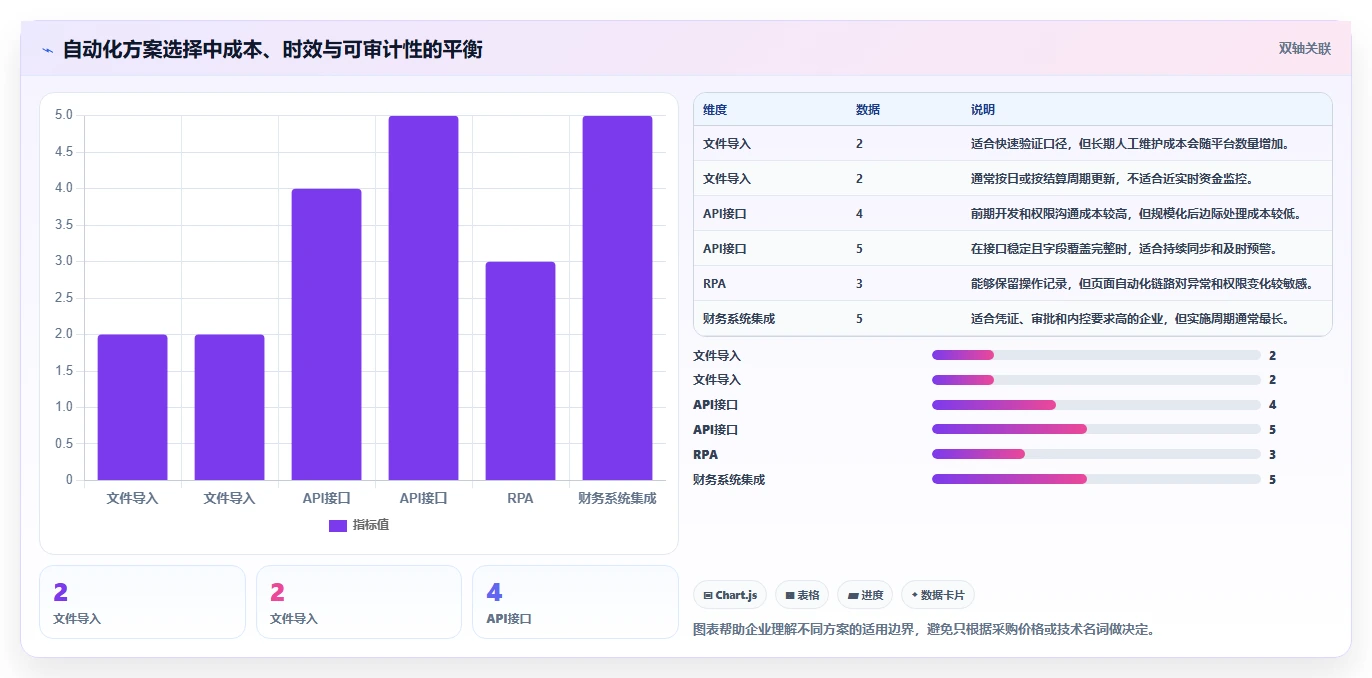Click the 5.0 label on the y-axis
The image size is (1372, 678).
[64, 115]
